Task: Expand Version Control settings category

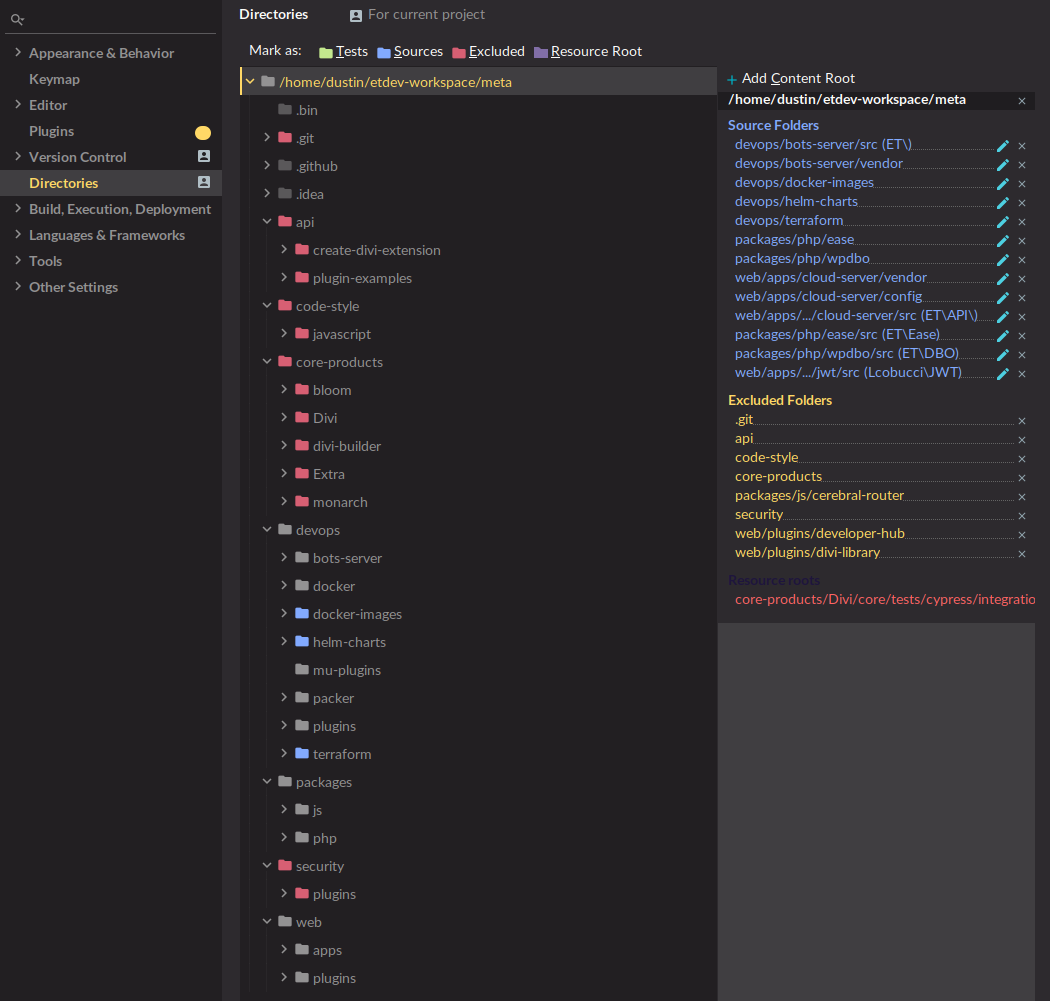Action: [x=18, y=157]
